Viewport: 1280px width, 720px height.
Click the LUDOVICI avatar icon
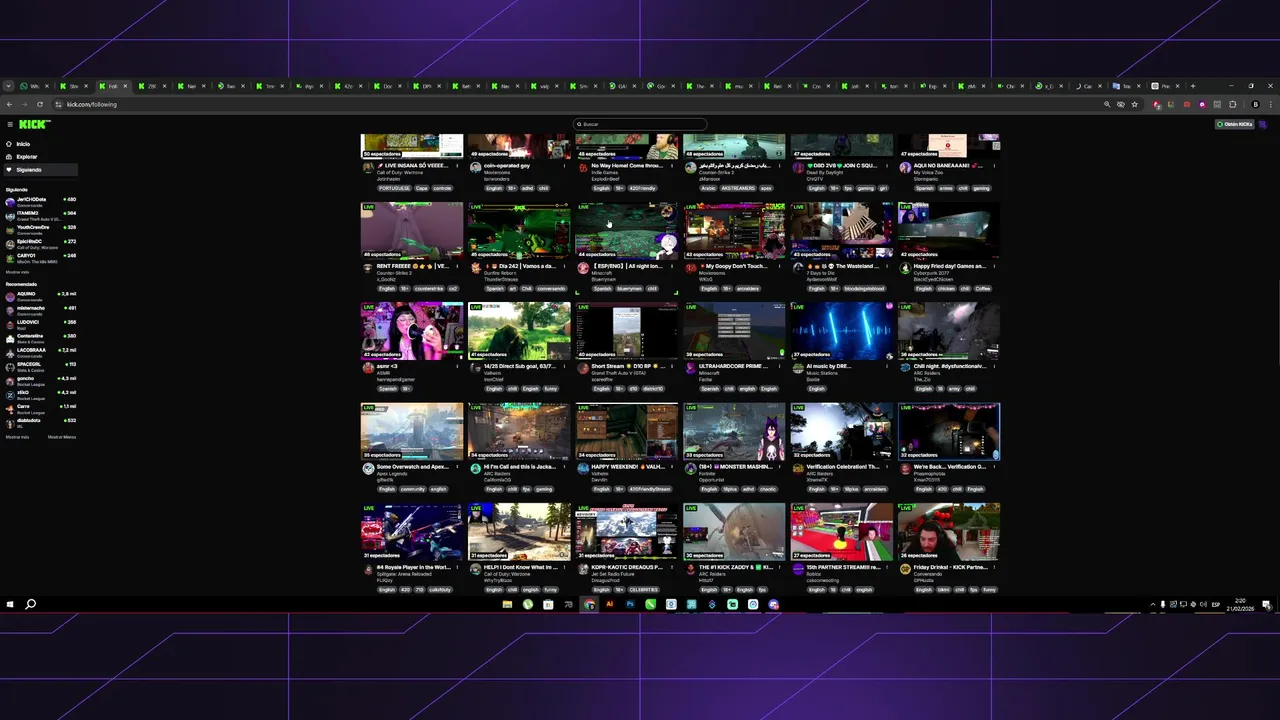pos(10,324)
